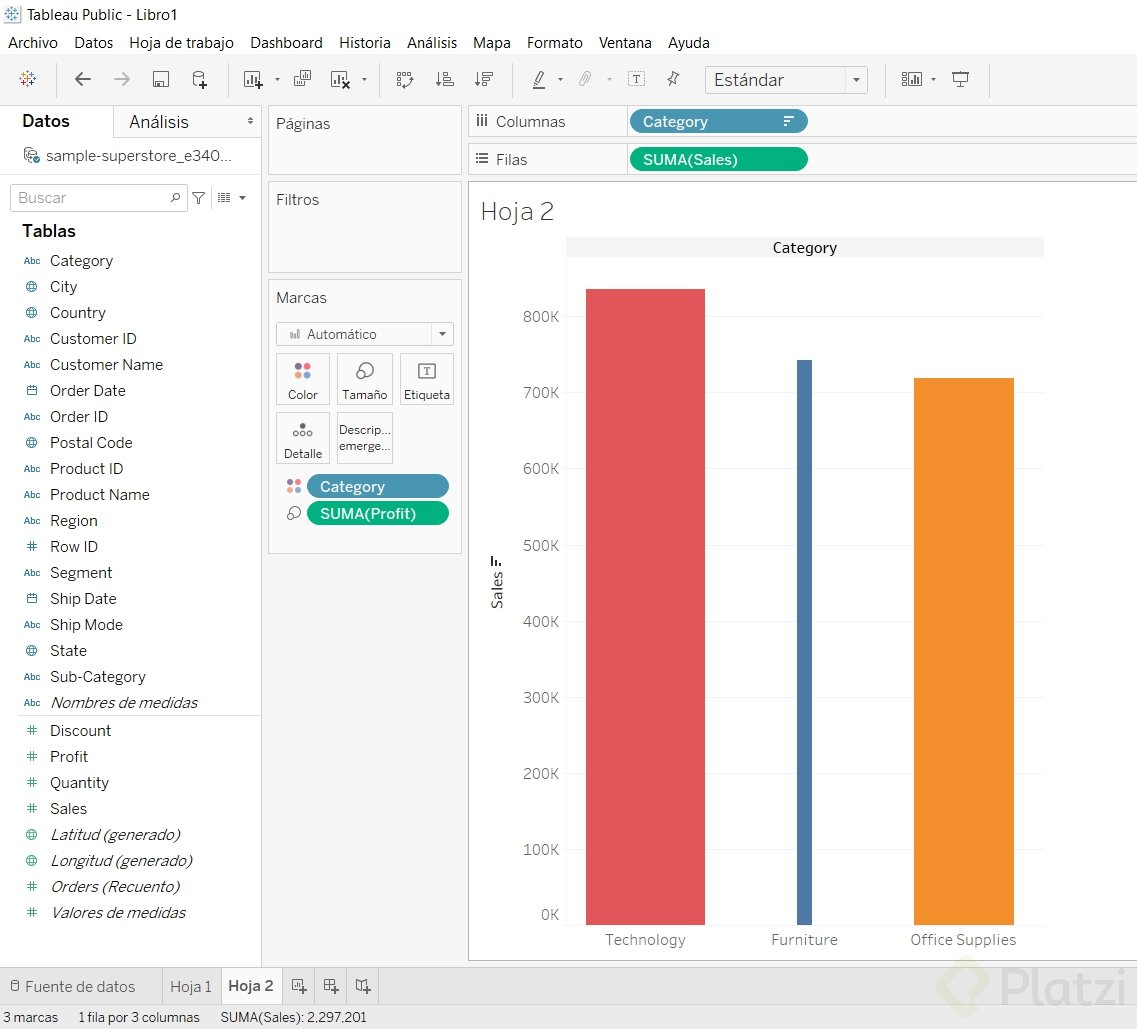Duplicate the sheet with the duplicate icon
This screenshot has width=1137, height=1029.
302,79
